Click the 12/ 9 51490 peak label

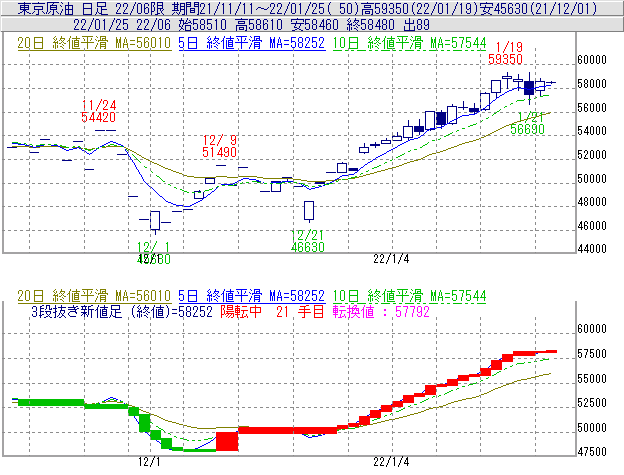click(219, 146)
